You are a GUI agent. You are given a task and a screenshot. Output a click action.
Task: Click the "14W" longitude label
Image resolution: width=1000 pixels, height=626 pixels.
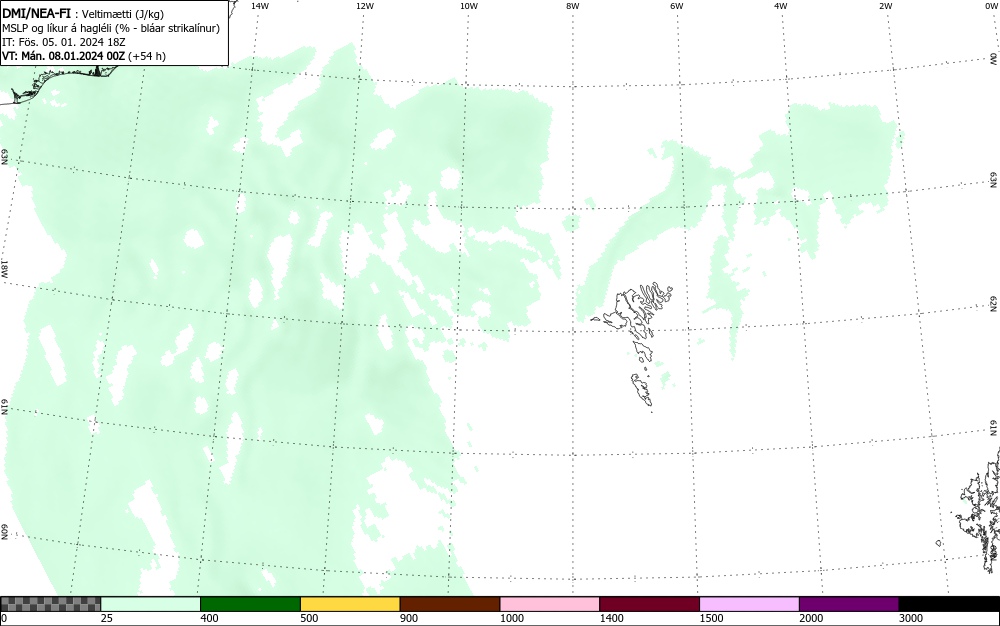coord(260,6)
